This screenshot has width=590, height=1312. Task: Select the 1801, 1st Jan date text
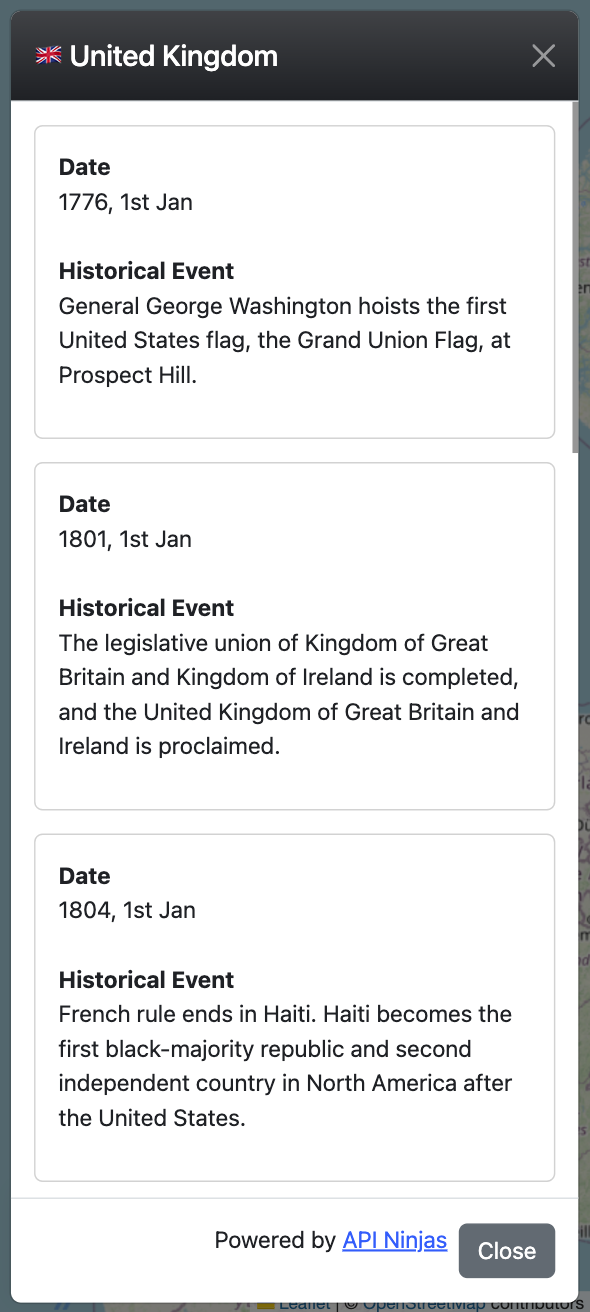125,539
